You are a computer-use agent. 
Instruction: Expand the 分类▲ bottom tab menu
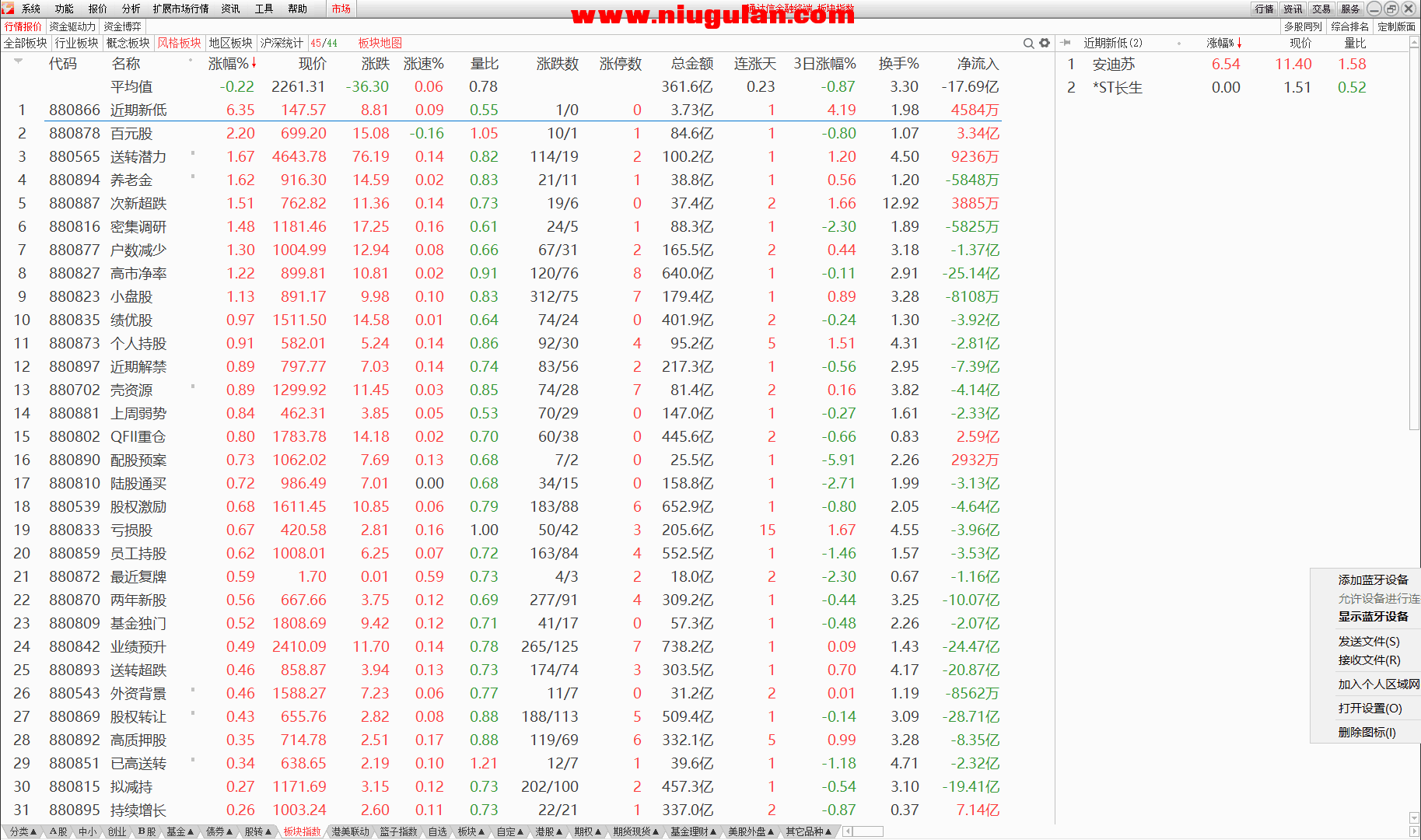[x=23, y=831]
